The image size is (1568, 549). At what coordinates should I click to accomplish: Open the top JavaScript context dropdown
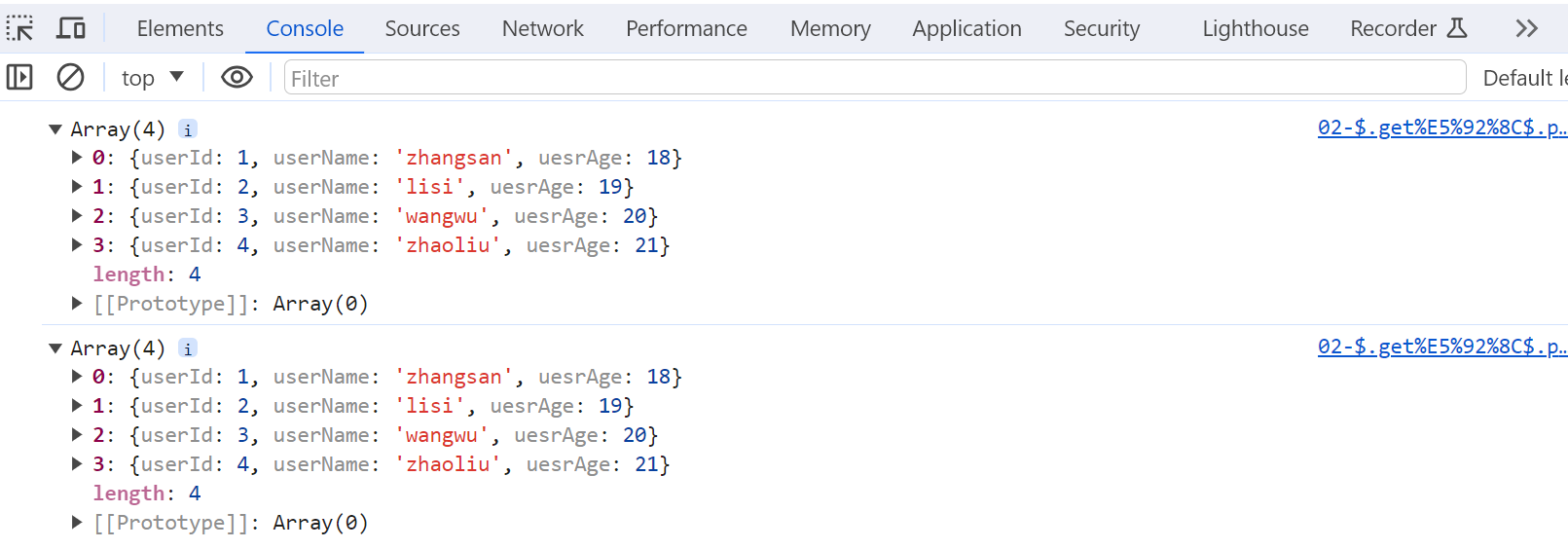(x=152, y=78)
